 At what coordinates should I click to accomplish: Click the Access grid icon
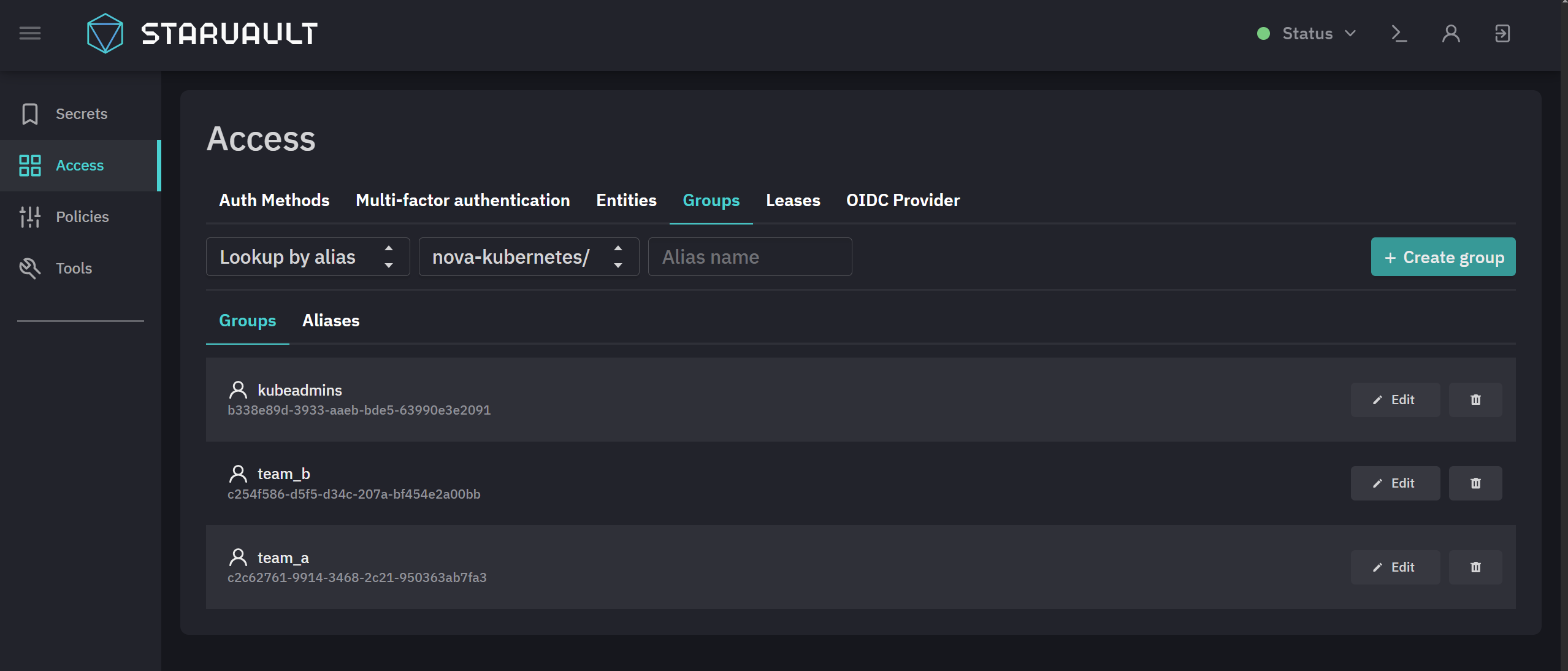click(30, 166)
